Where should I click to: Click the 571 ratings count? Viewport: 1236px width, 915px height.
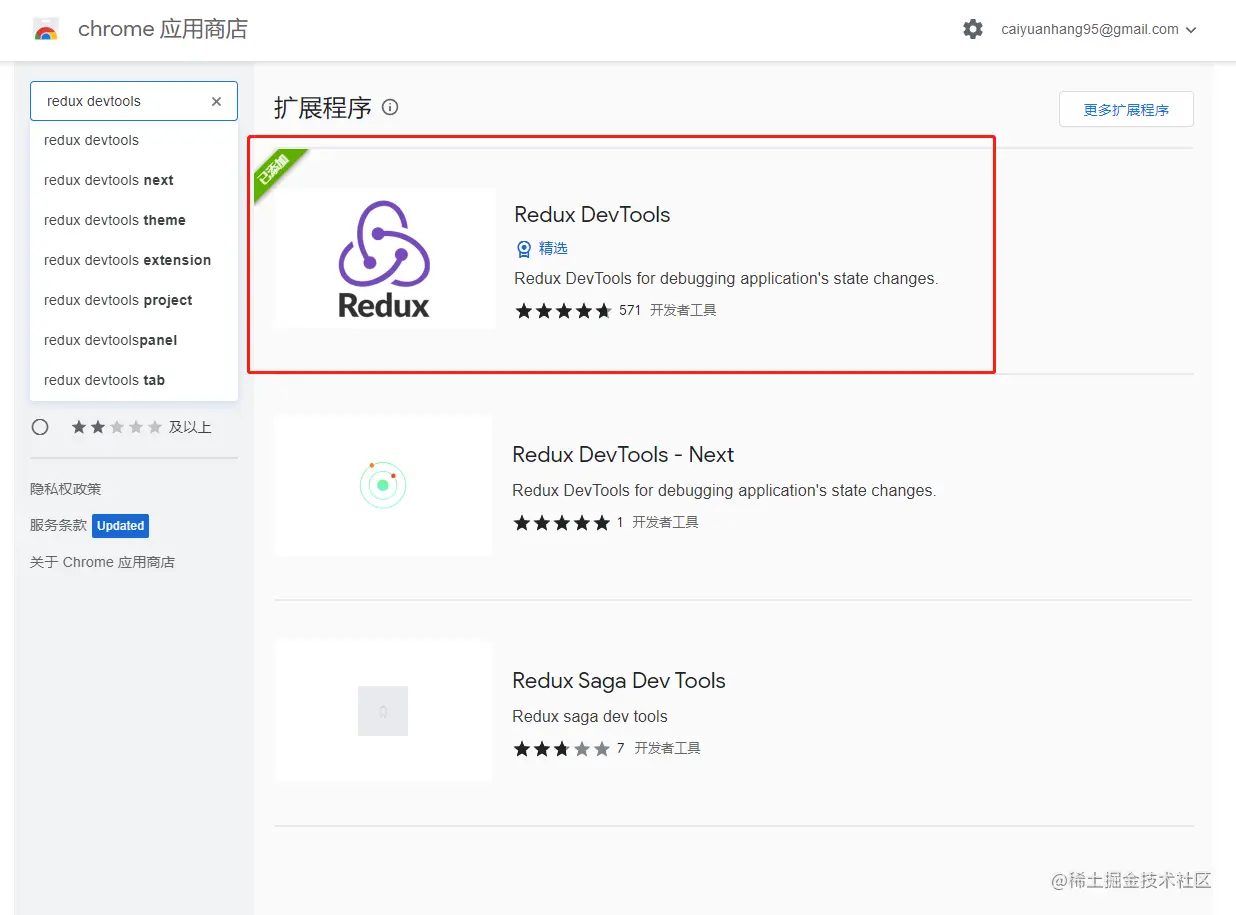pyautogui.click(x=630, y=310)
